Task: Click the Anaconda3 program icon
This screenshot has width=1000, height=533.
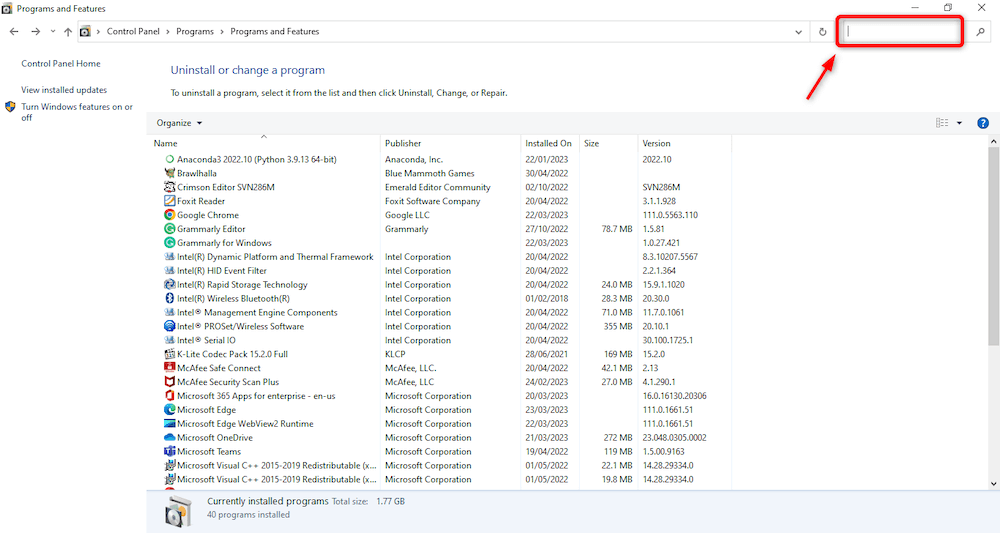Action: click(170, 159)
